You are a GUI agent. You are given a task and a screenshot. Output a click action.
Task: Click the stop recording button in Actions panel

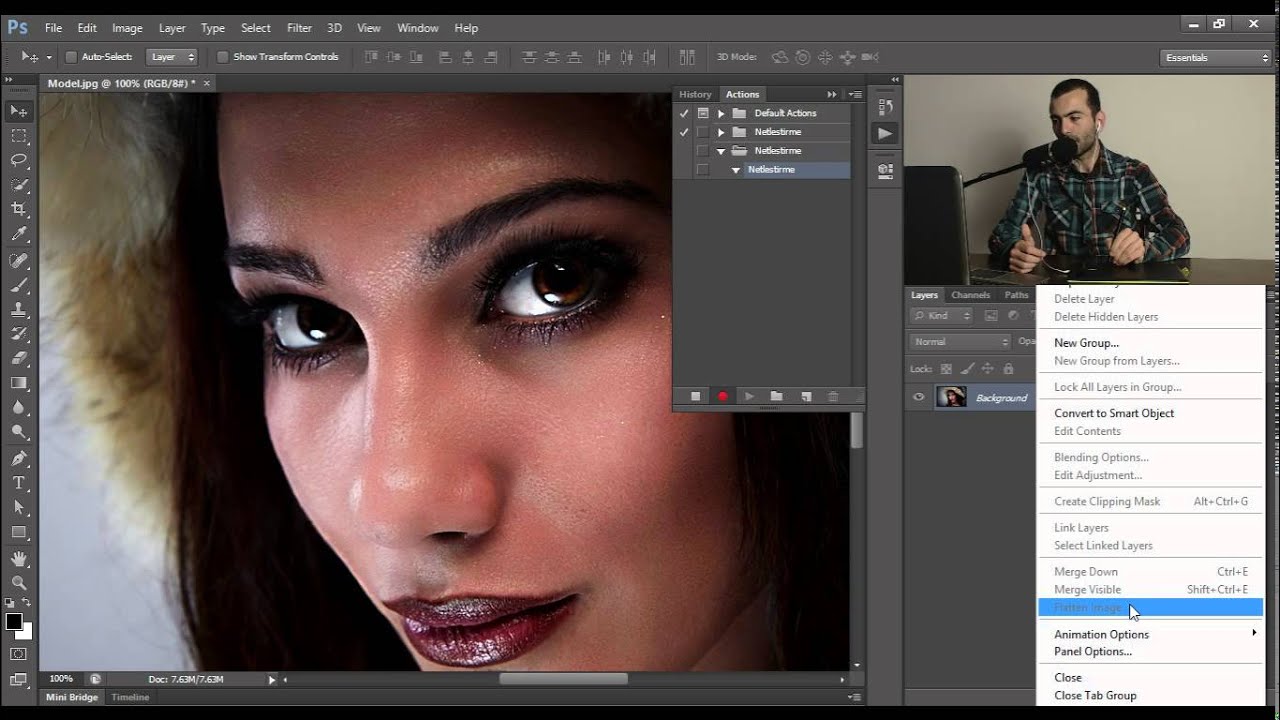(696, 397)
